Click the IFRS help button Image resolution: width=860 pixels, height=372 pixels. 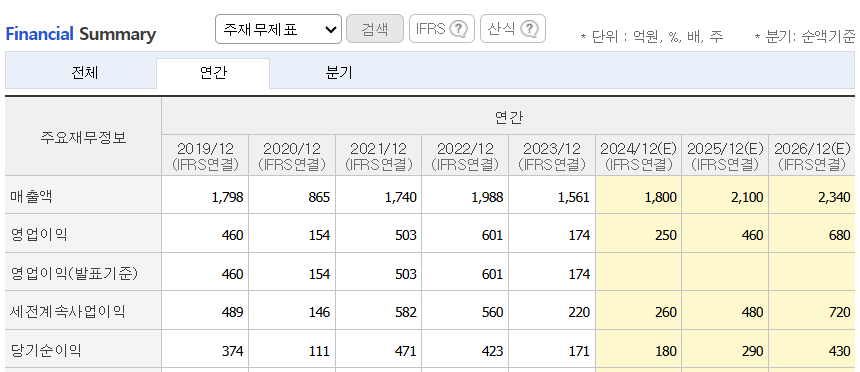pos(442,29)
